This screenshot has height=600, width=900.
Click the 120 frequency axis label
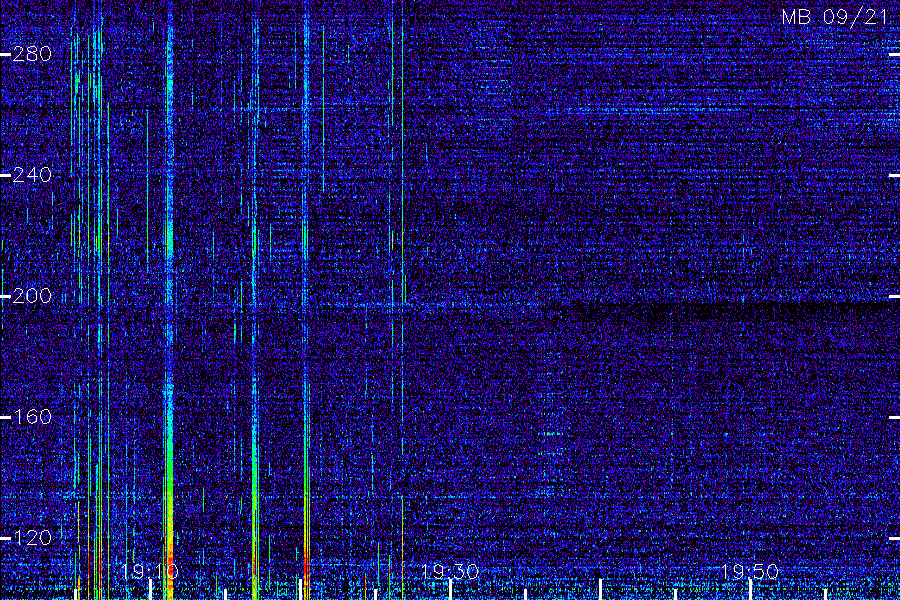pyautogui.click(x=32, y=538)
